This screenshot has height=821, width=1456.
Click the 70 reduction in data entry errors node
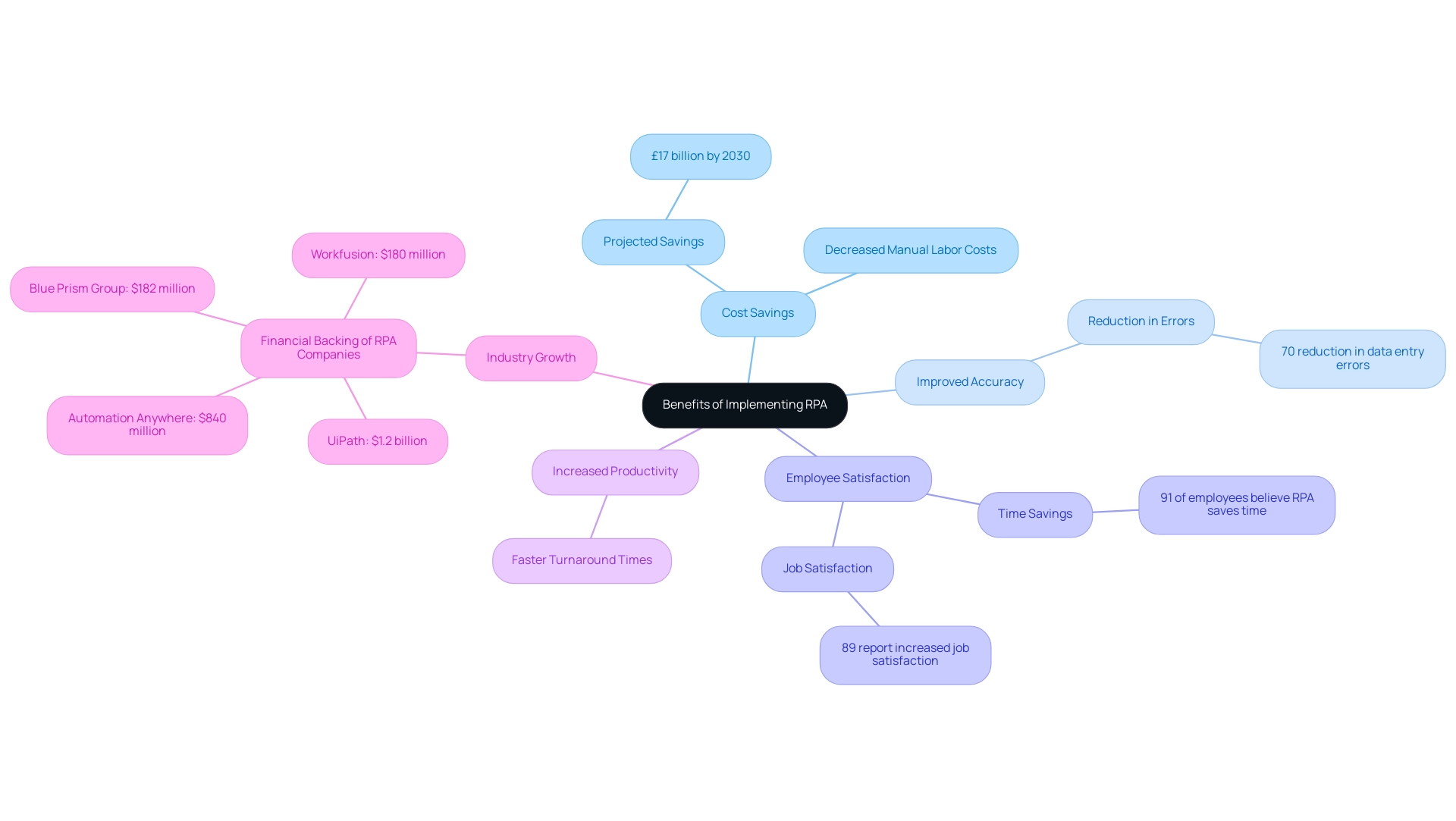1352,357
